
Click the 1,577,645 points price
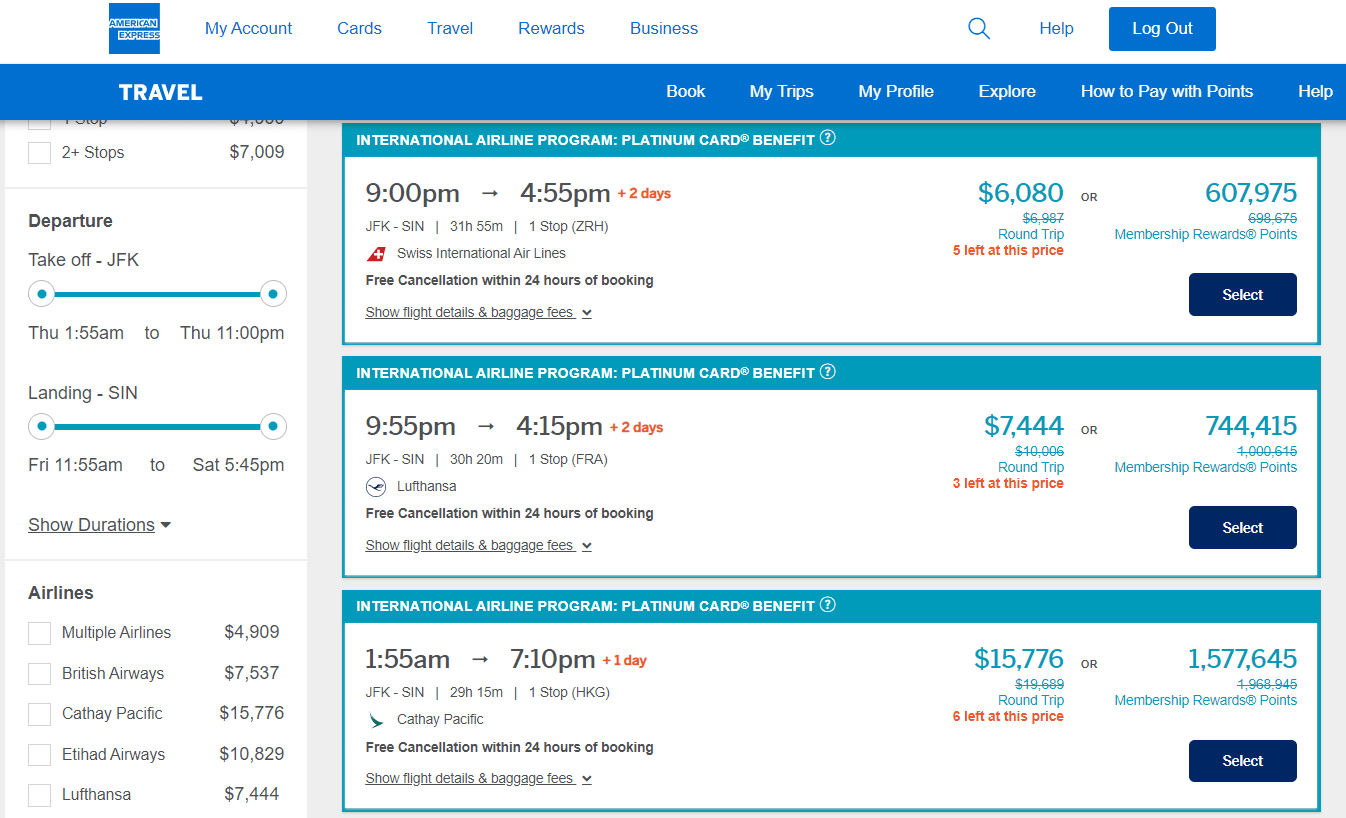[x=1242, y=659]
